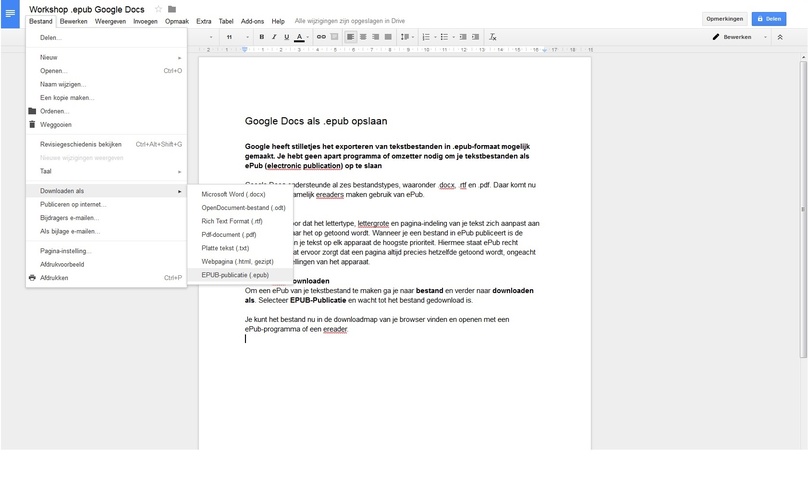
Task: Click the insert link icon
Action: 321,37
